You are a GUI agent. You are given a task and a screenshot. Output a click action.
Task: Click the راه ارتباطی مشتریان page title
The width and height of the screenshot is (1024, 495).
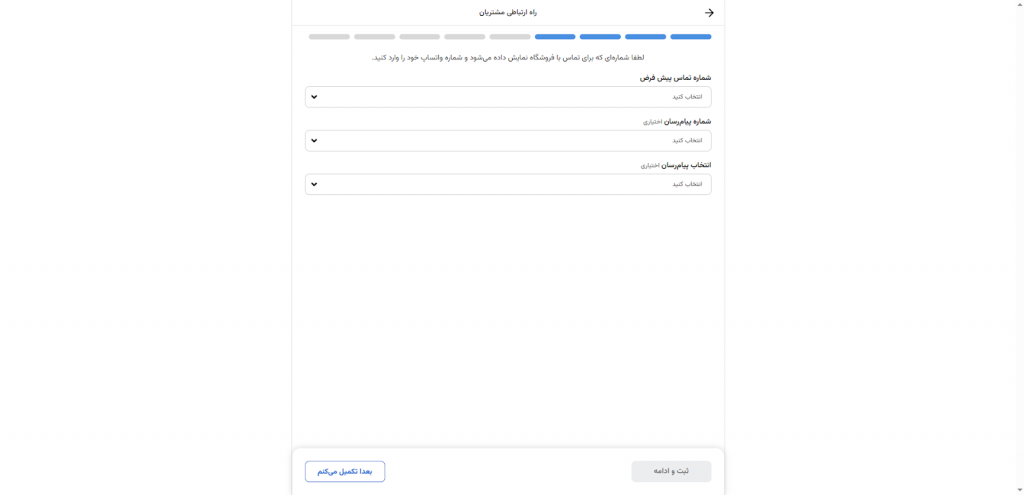point(508,13)
